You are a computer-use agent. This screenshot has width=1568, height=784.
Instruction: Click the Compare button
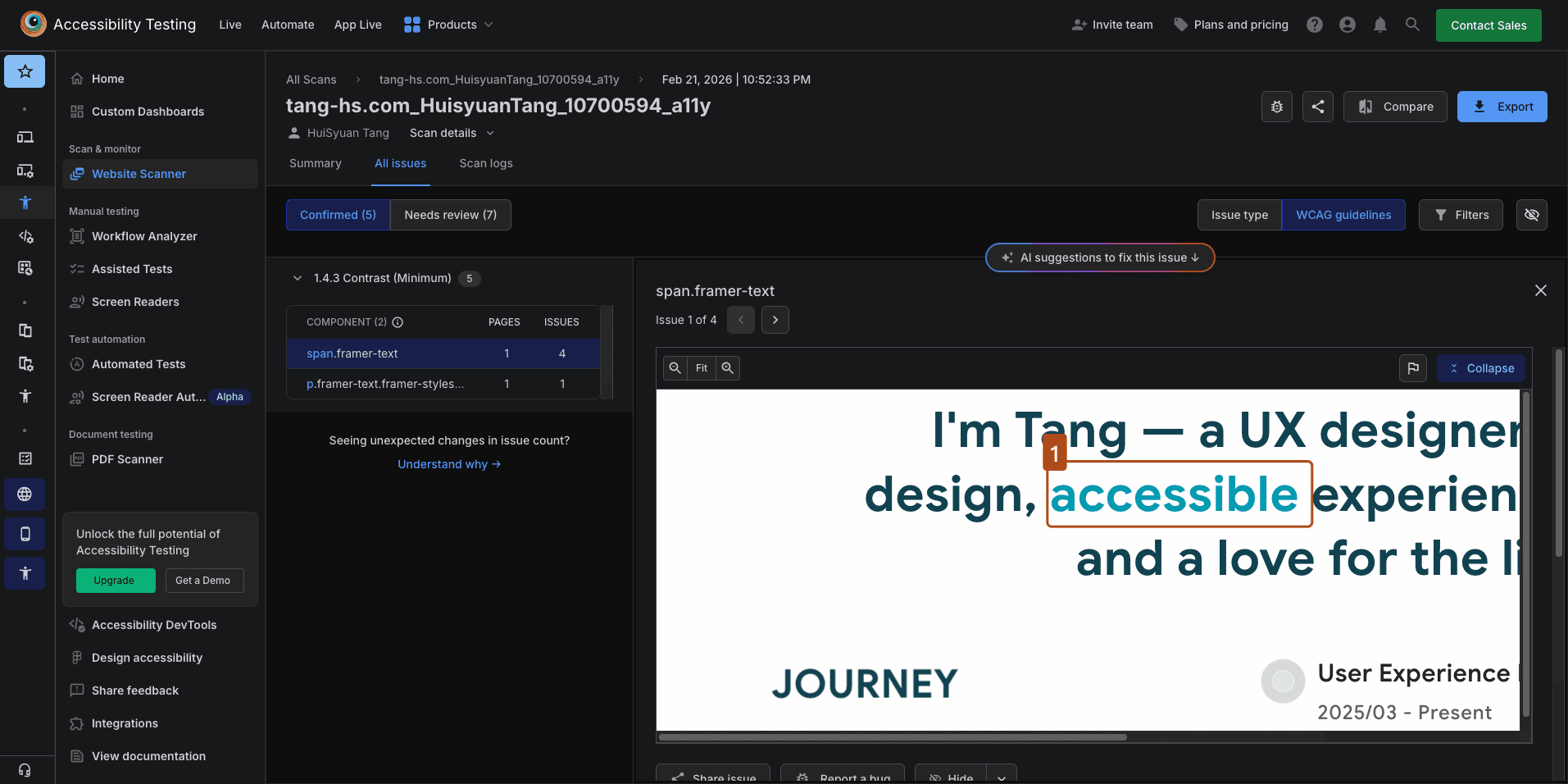[x=1395, y=107]
